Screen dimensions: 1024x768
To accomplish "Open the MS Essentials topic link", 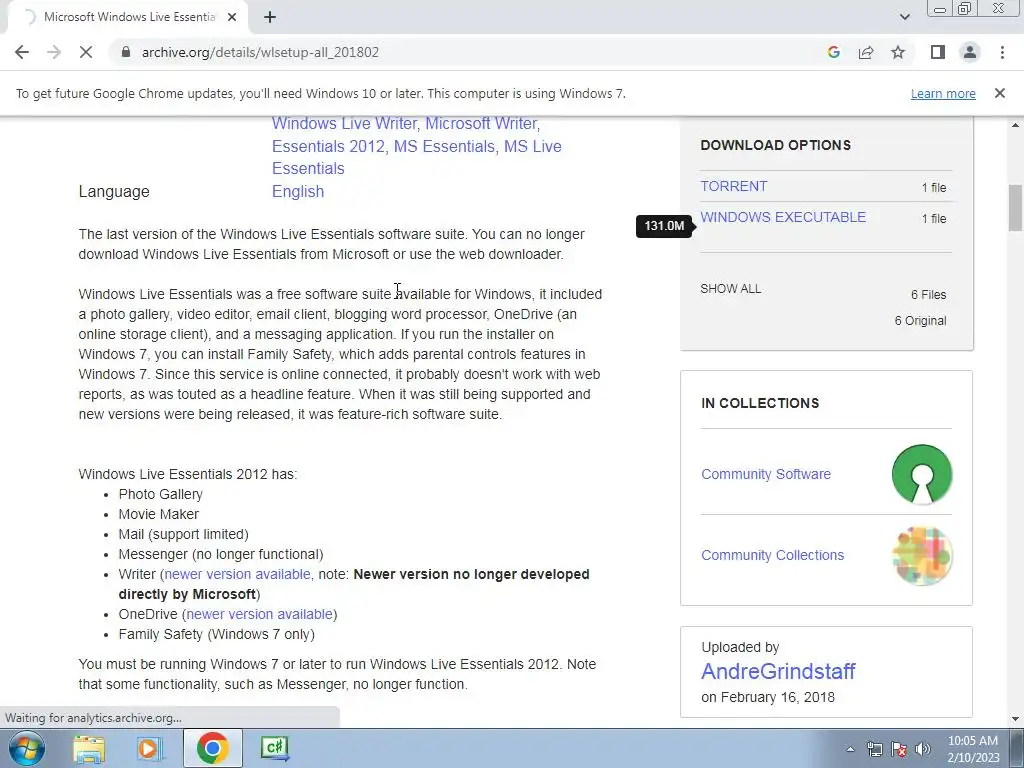I will 444,146.
